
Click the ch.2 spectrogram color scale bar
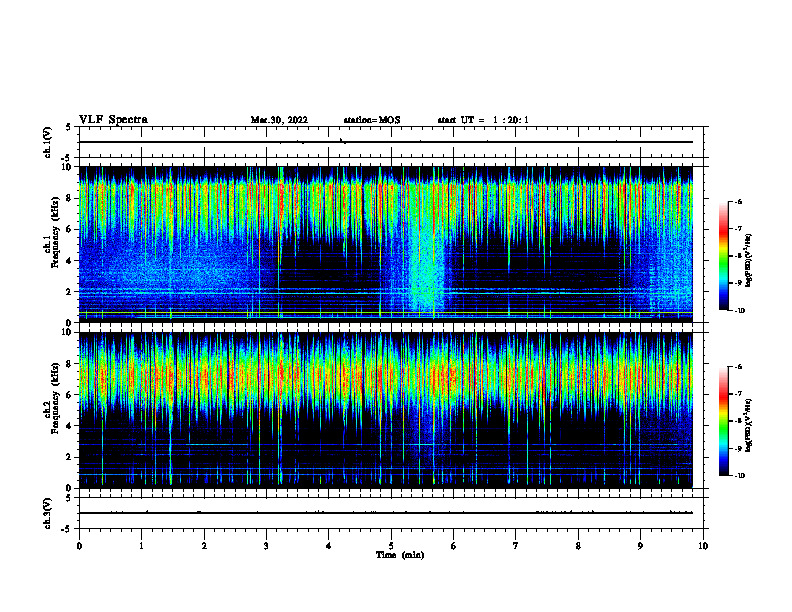tap(724, 421)
